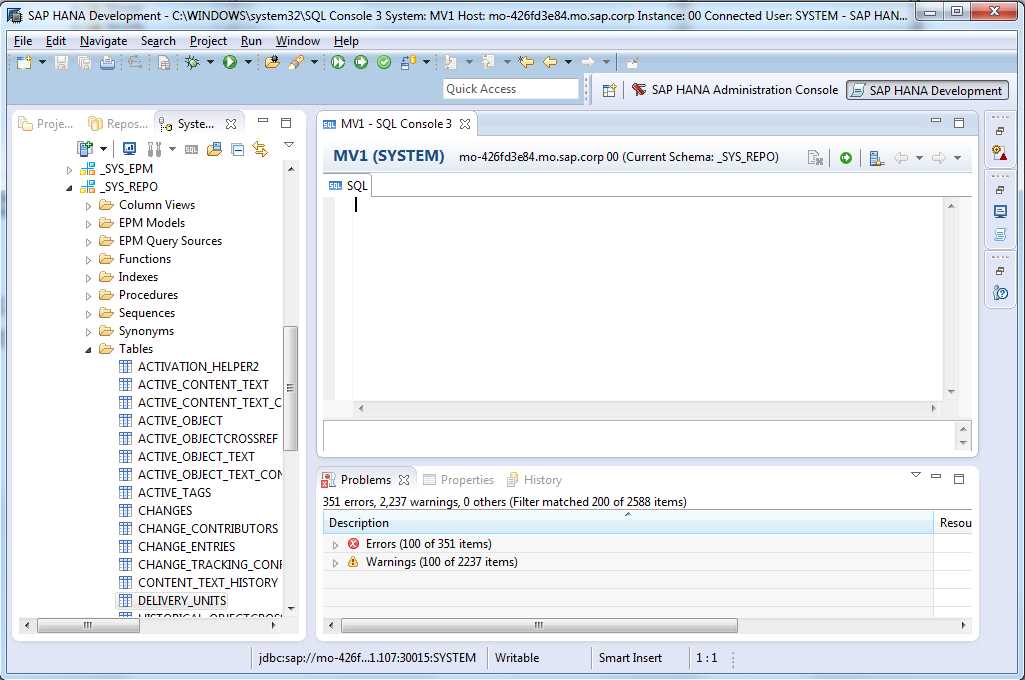Click the Open Perspective icon

[609, 90]
